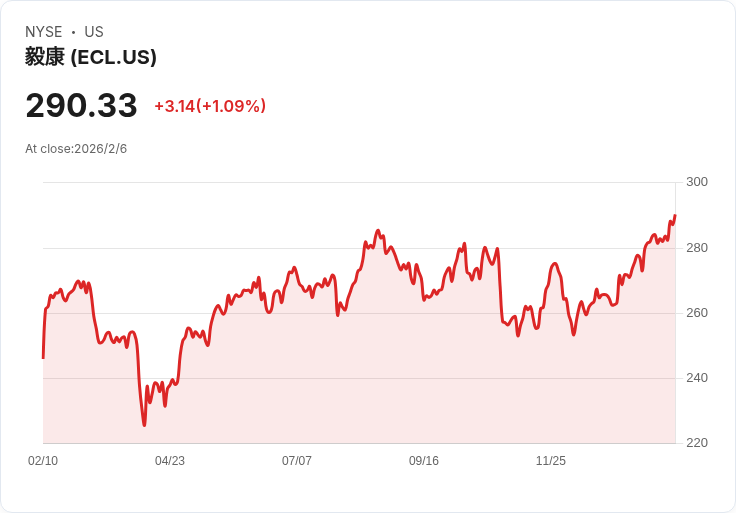Click the NYSE exchange label
The image size is (736, 513).
point(44,32)
